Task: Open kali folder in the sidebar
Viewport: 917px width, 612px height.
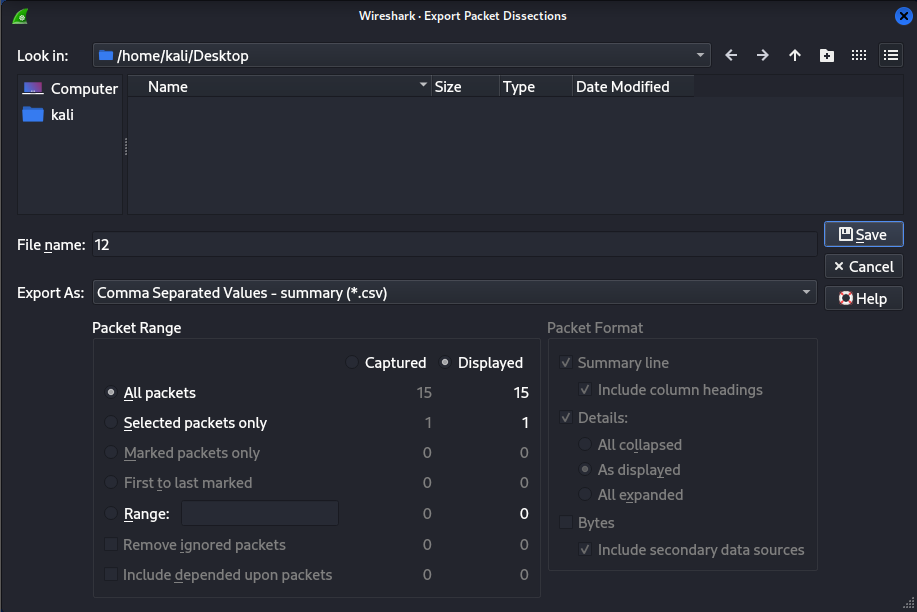Action: (x=48, y=115)
